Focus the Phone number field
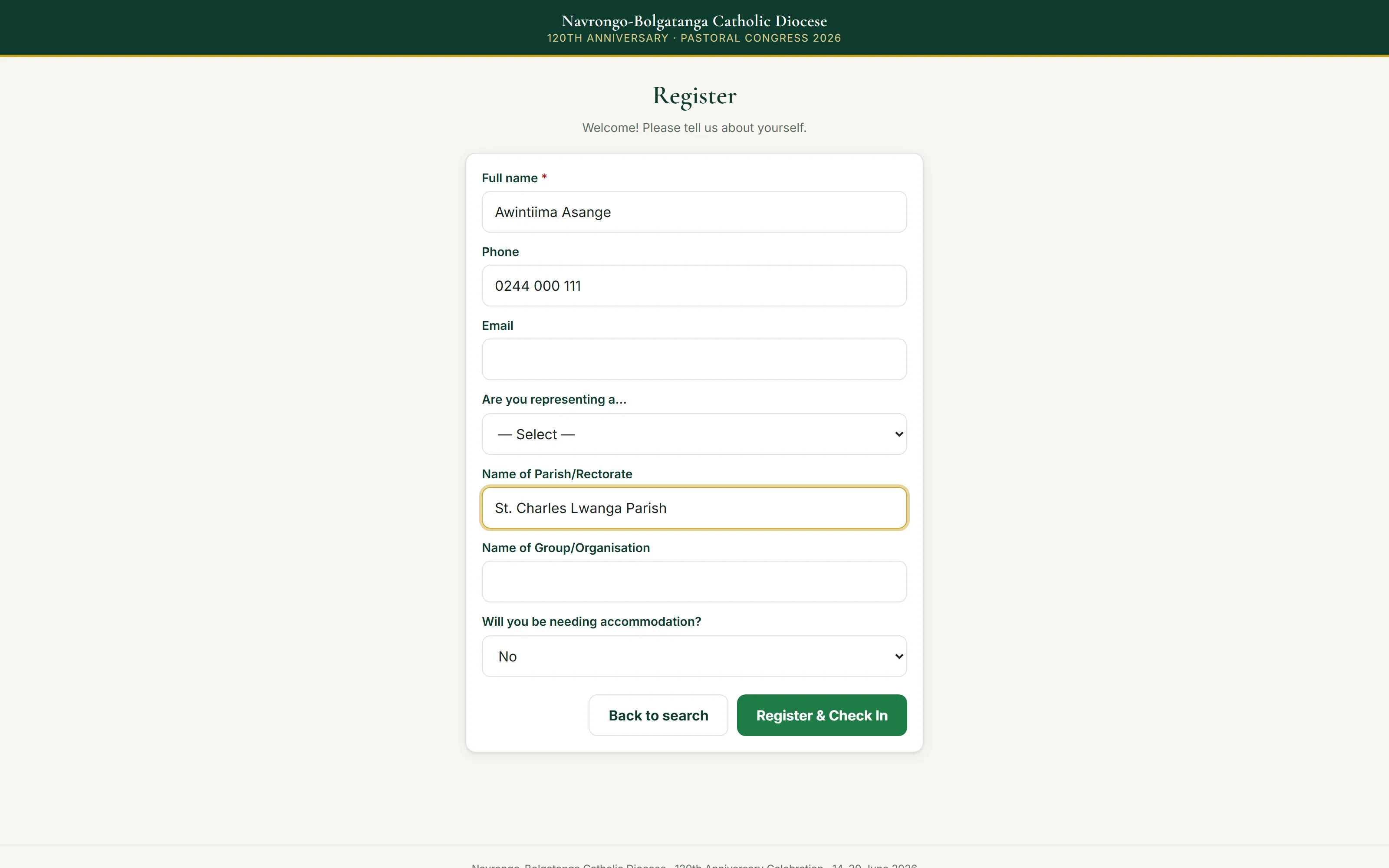Screen dimensions: 1389x868 (694, 285)
